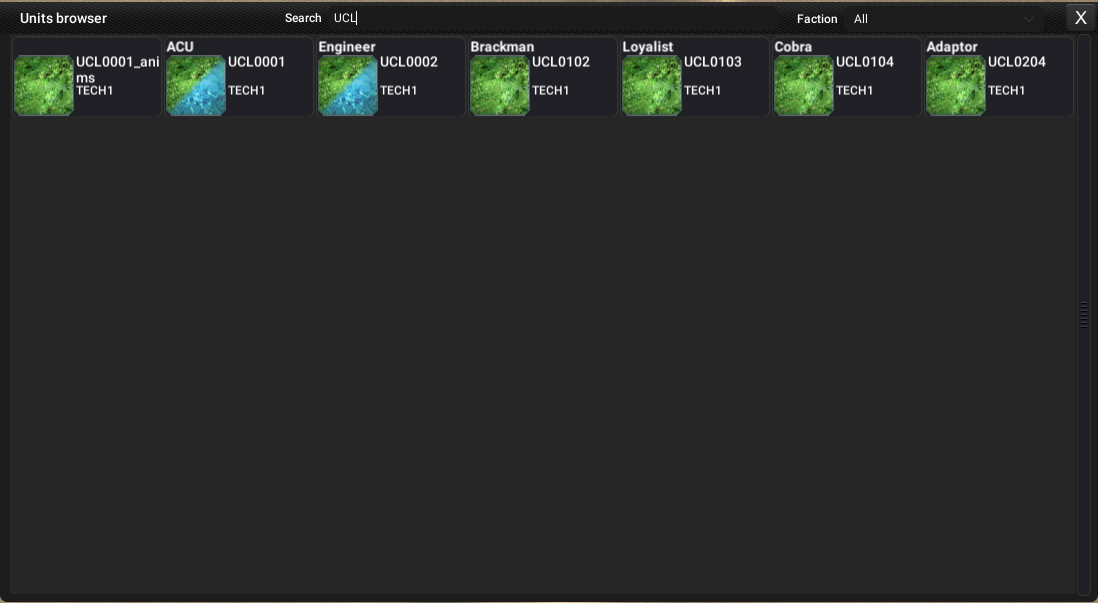Screen dimensions: 1098x603
Task: Click the UCL0103 unit ID text
Action: (x=713, y=62)
